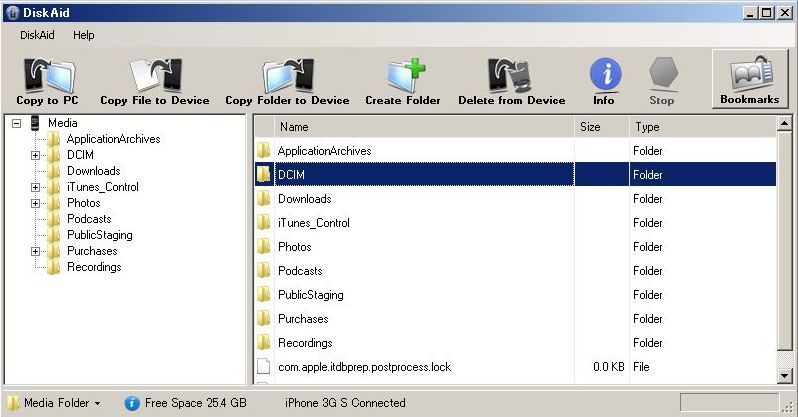This screenshot has width=798, height=417.
Task: Click the Name column header
Action: pos(424,127)
